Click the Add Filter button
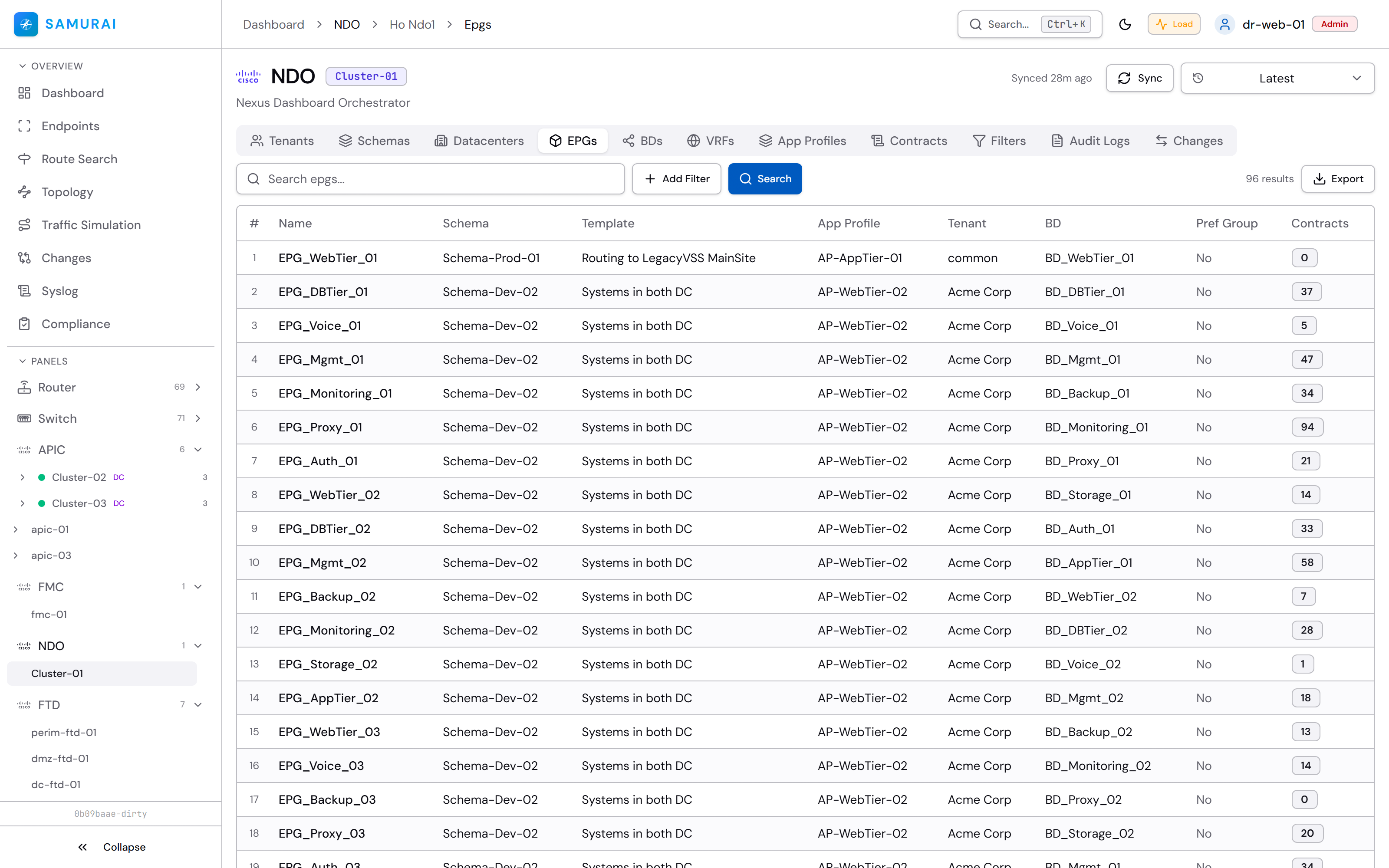1389x868 pixels. coord(676,179)
